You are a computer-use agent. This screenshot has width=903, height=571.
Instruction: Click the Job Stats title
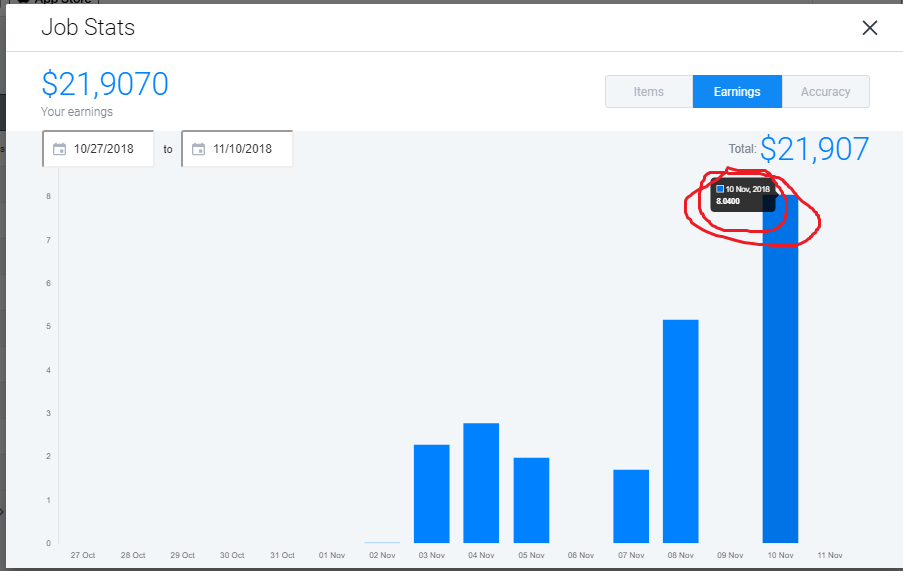click(x=88, y=28)
